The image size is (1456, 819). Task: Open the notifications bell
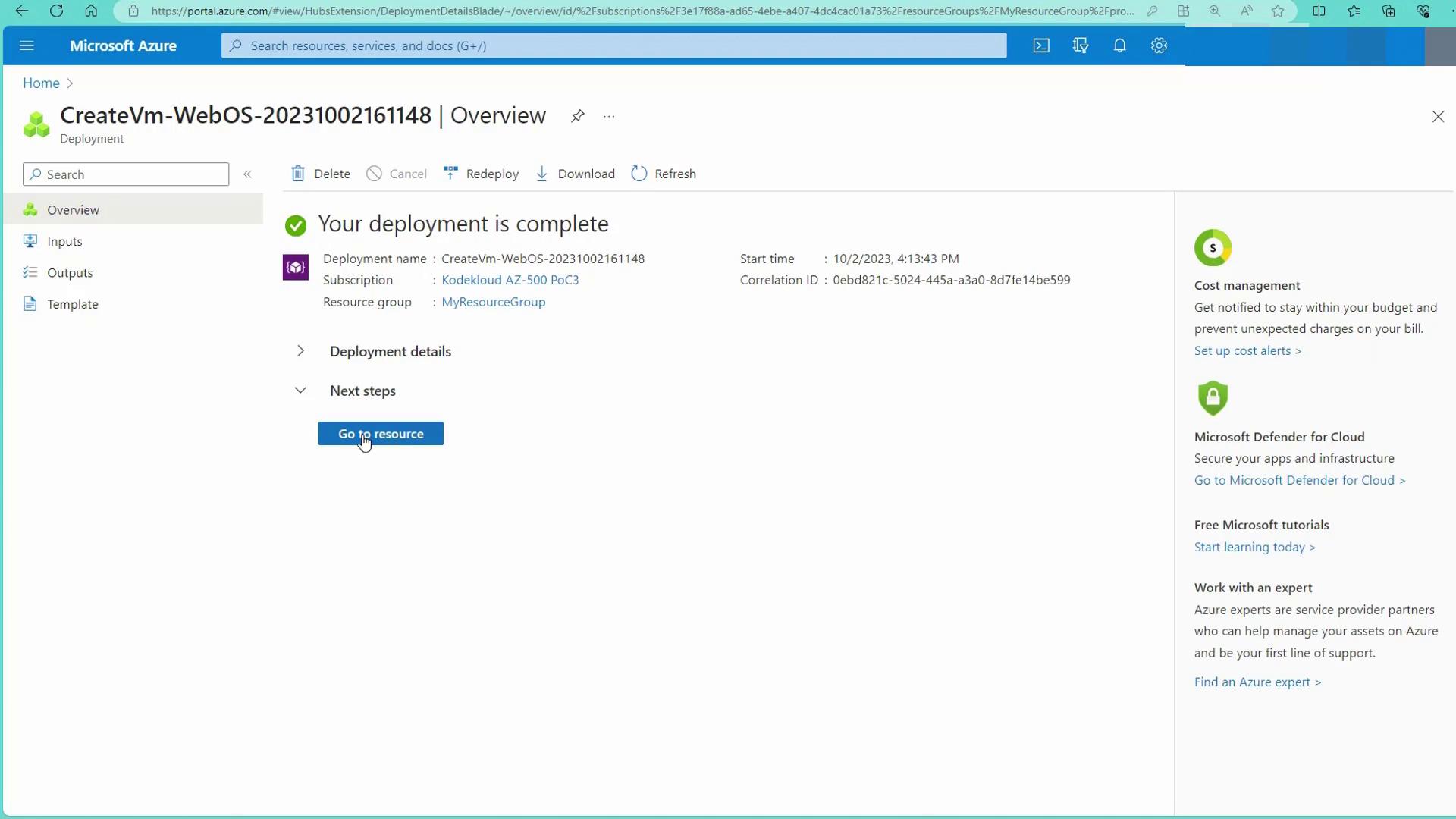(x=1119, y=45)
